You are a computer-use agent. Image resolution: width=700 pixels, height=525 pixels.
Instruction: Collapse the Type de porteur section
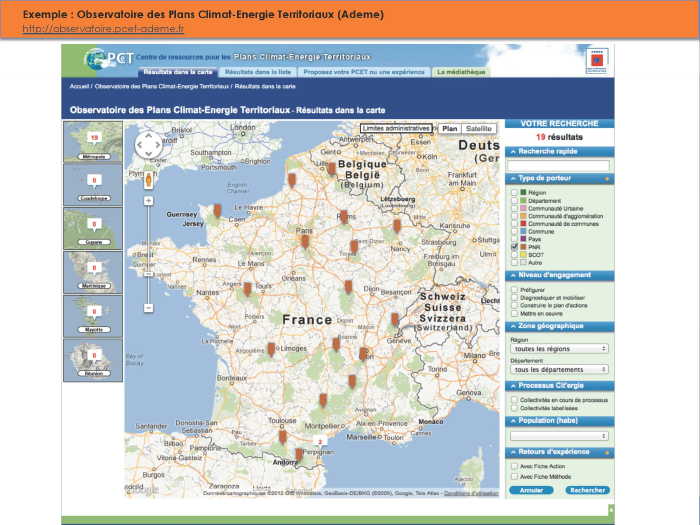(559, 179)
